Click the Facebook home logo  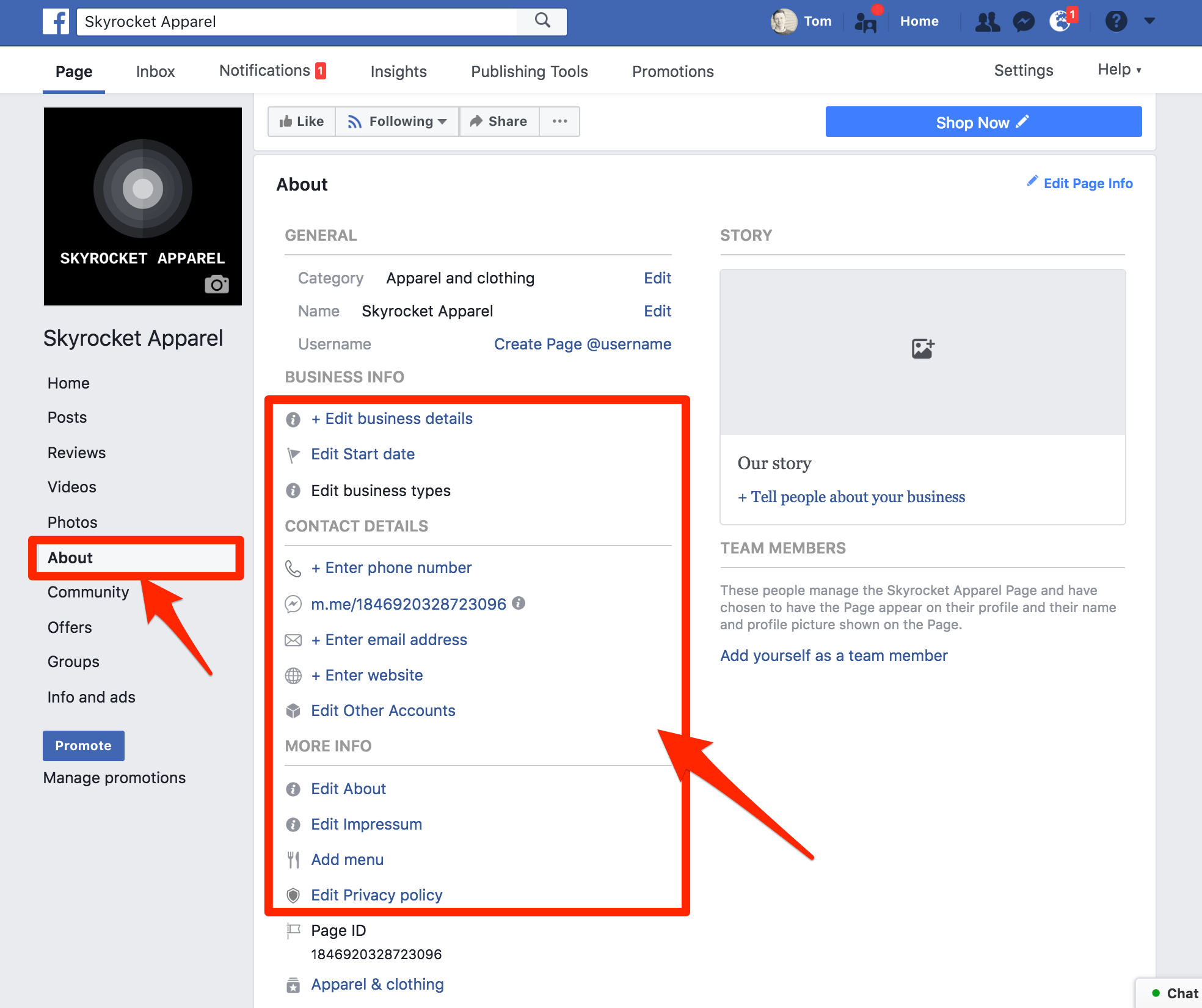pos(56,22)
